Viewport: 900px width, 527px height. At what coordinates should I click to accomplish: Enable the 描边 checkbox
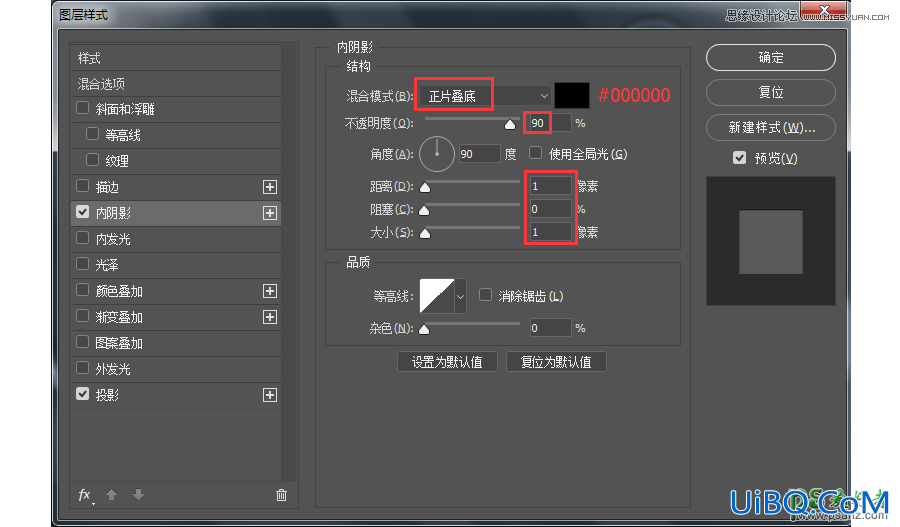83,186
